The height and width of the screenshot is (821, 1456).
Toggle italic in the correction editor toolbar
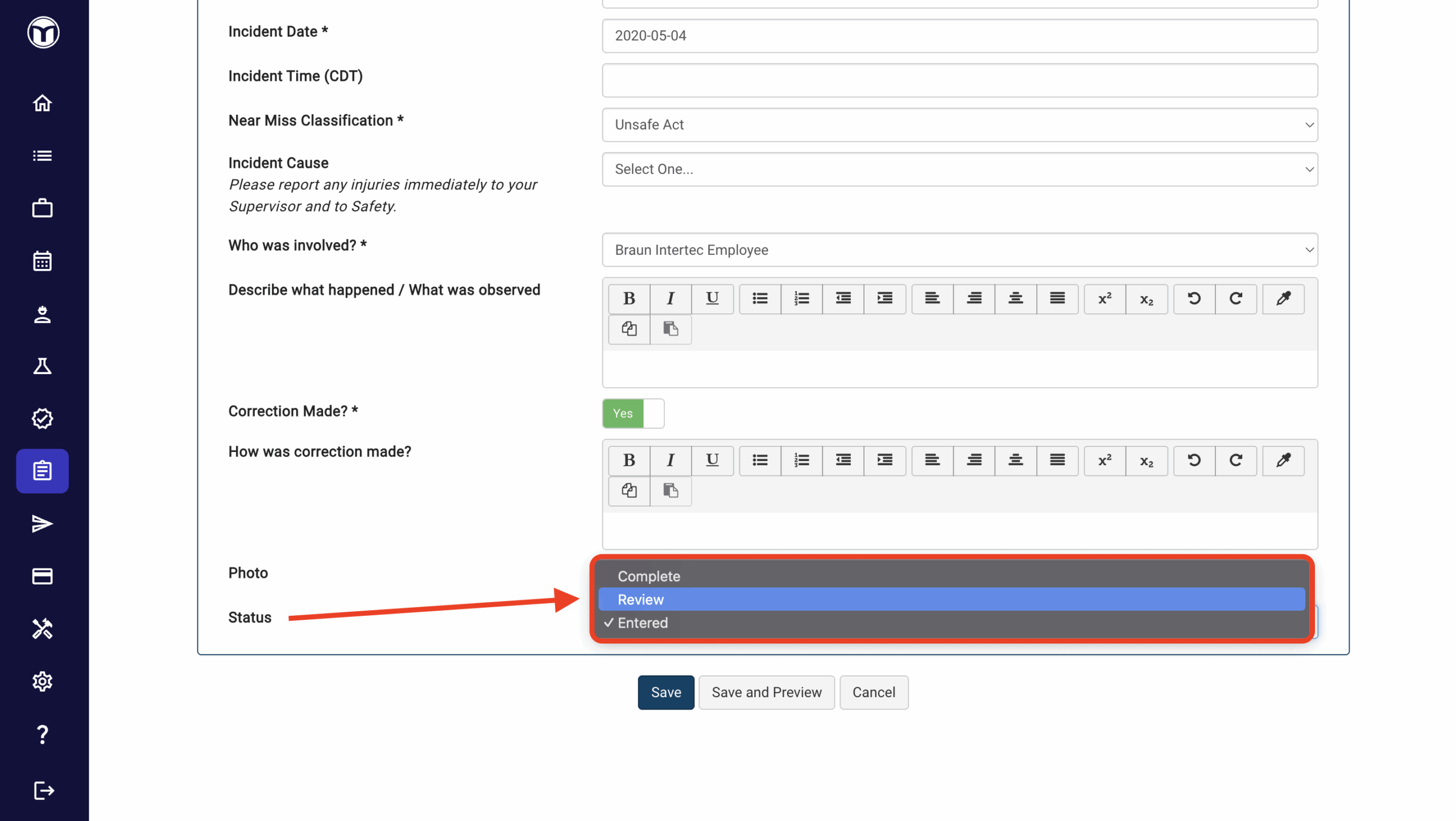pos(671,460)
